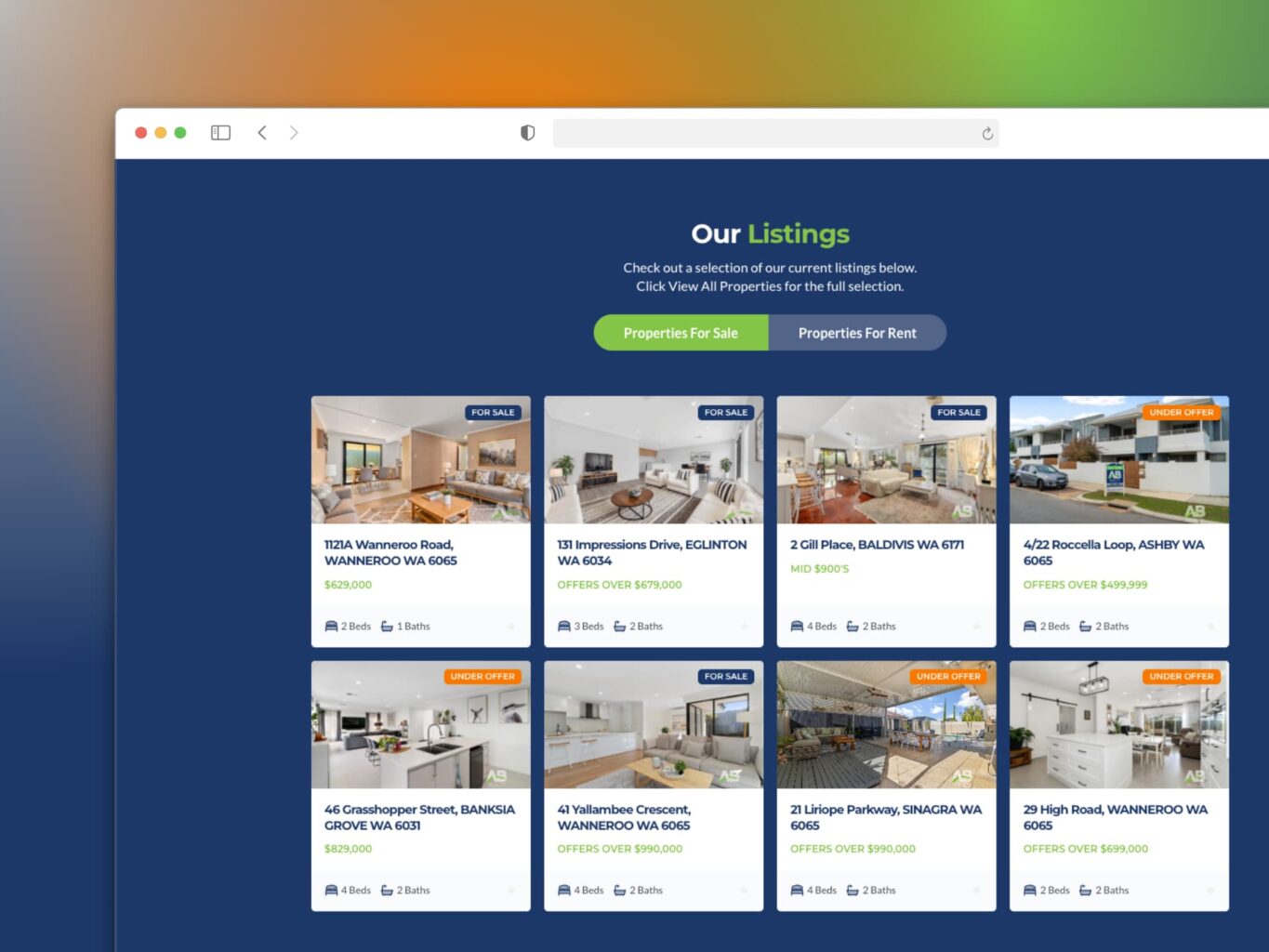This screenshot has width=1269, height=952.
Task: Click the bed icon on 29 High Road card
Action: pos(1029,891)
